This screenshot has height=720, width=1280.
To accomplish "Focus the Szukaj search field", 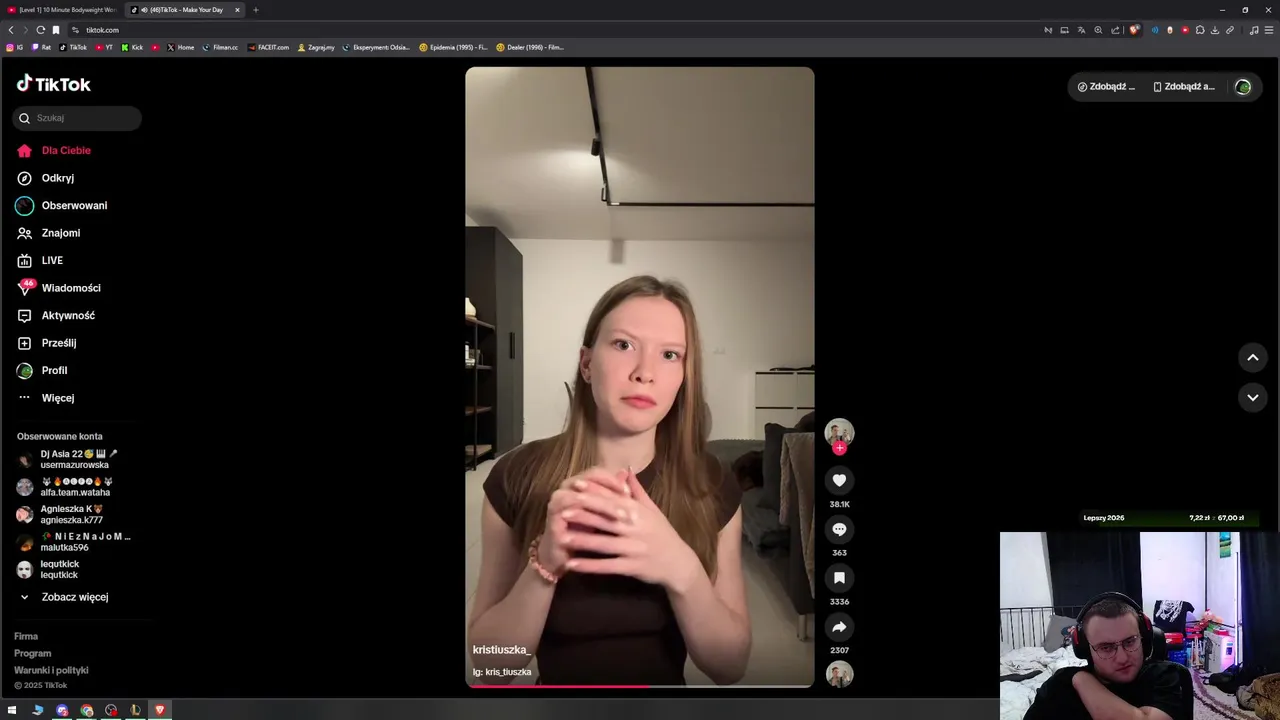I will (x=77, y=118).
